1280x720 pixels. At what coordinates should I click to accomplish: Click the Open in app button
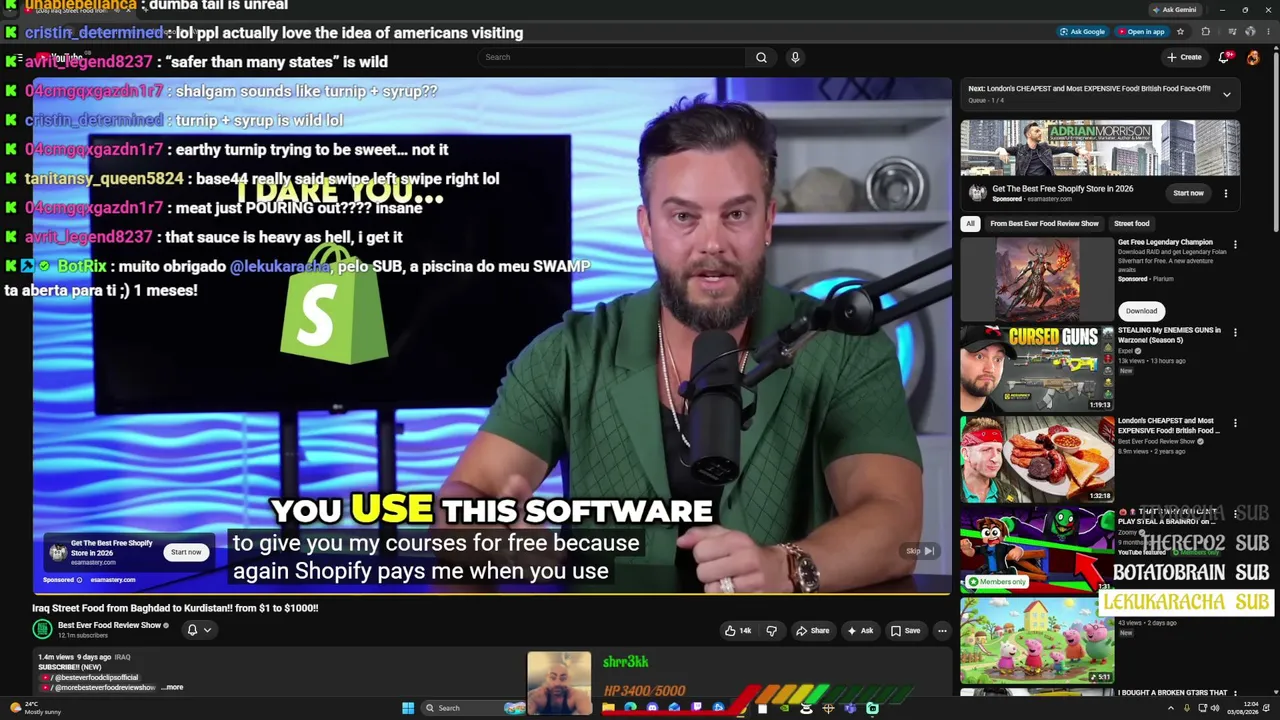(x=1142, y=32)
